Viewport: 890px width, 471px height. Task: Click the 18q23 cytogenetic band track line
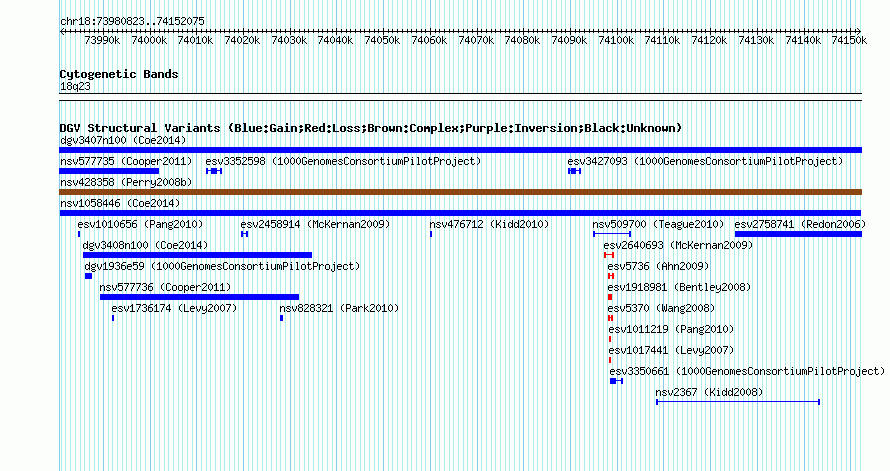(x=460, y=97)
